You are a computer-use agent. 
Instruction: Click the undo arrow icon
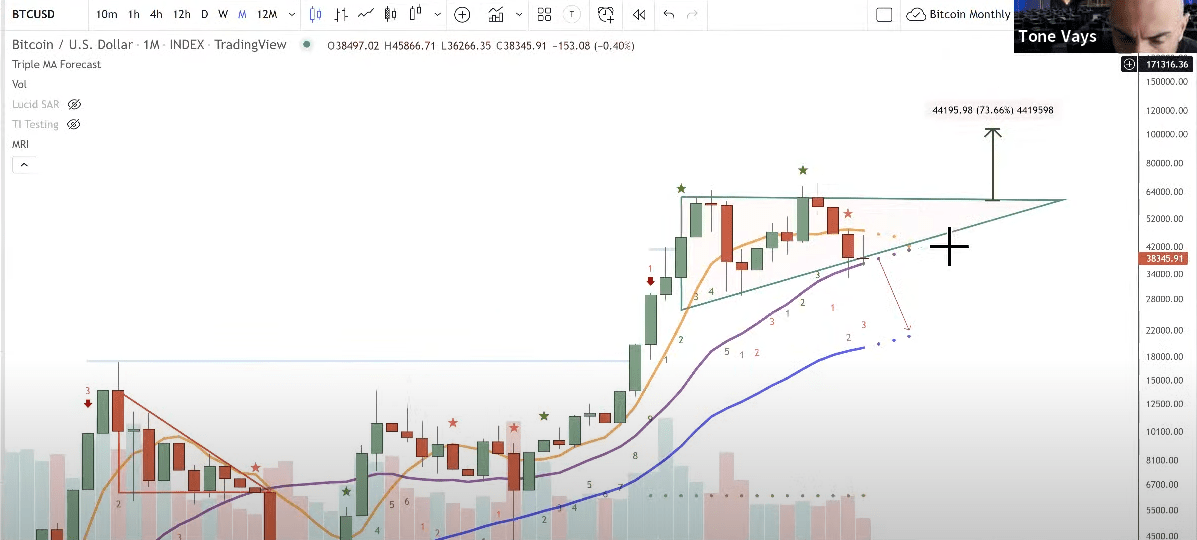(x=669, y=15)
